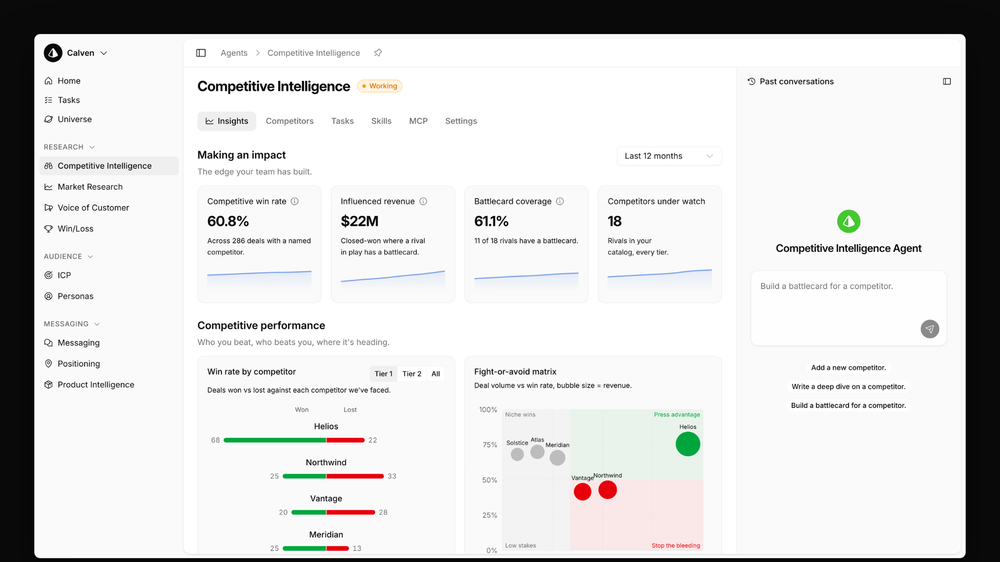This screenshot has height=562, width=1000.
Task: Toggle the left sidebar panel icon
Action: [x=201, y=53]
